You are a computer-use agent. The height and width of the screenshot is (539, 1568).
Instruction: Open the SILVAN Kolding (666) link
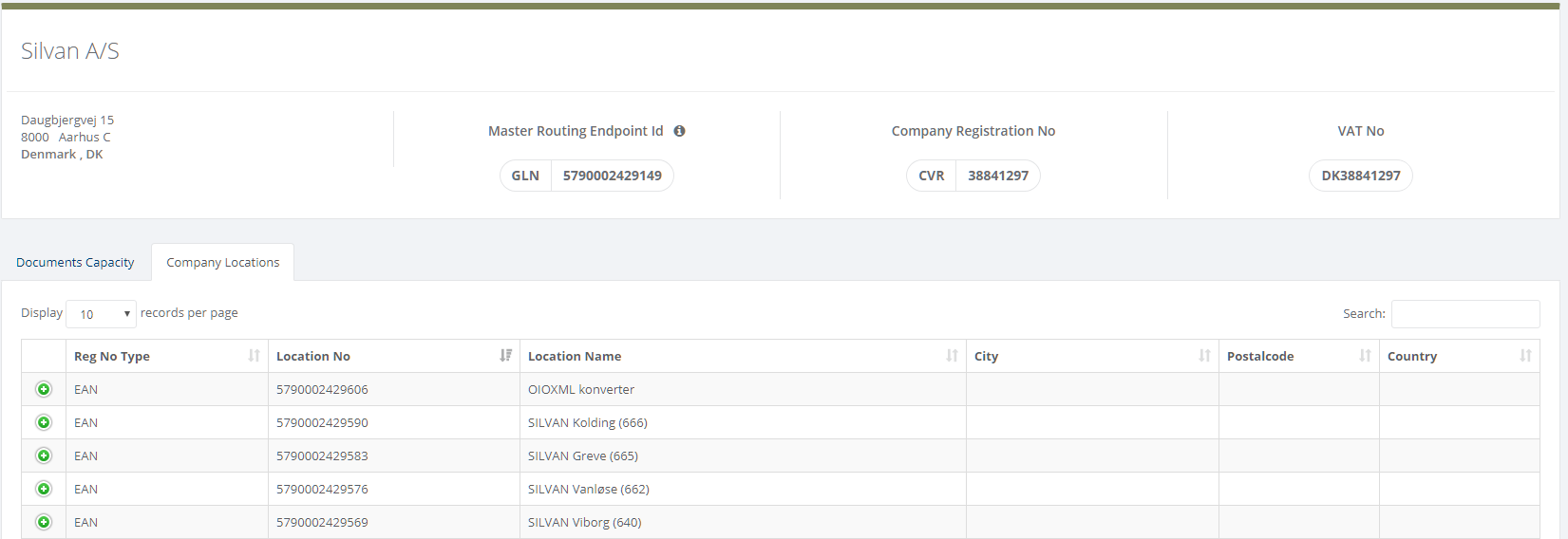pos(588,422)
